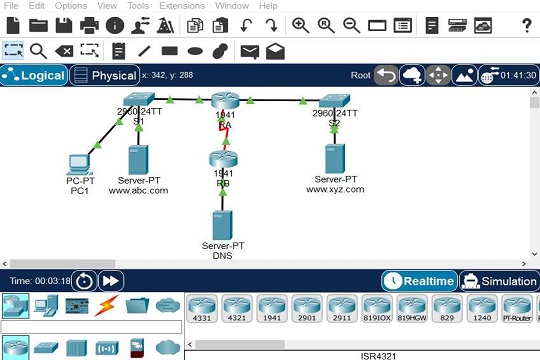Select router RA on the canvas
This screenshot has width=540, height=360.
tap(225, 100)
